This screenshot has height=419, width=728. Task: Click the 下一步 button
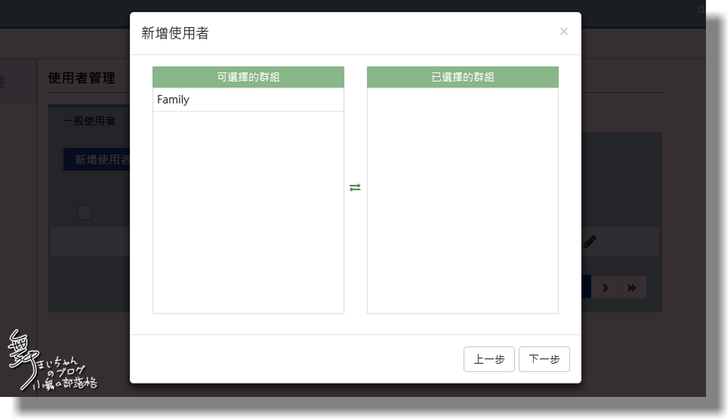coord(544,360)
